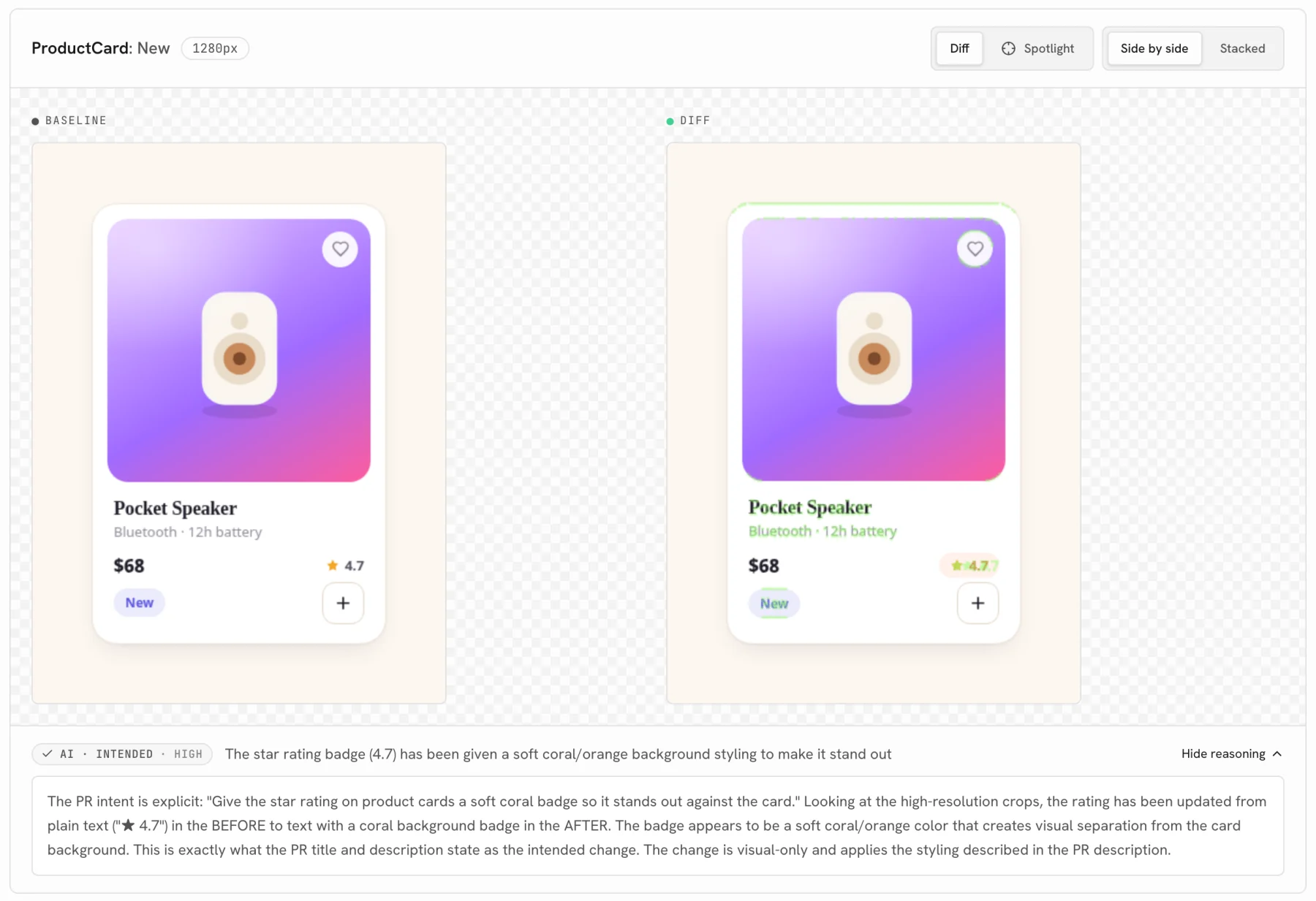Click the Pocket Speaker title in baseline card
Image resolution: width=1316 pixels, height=901 pixels.
pyautogui.click(x=175, y=508)
